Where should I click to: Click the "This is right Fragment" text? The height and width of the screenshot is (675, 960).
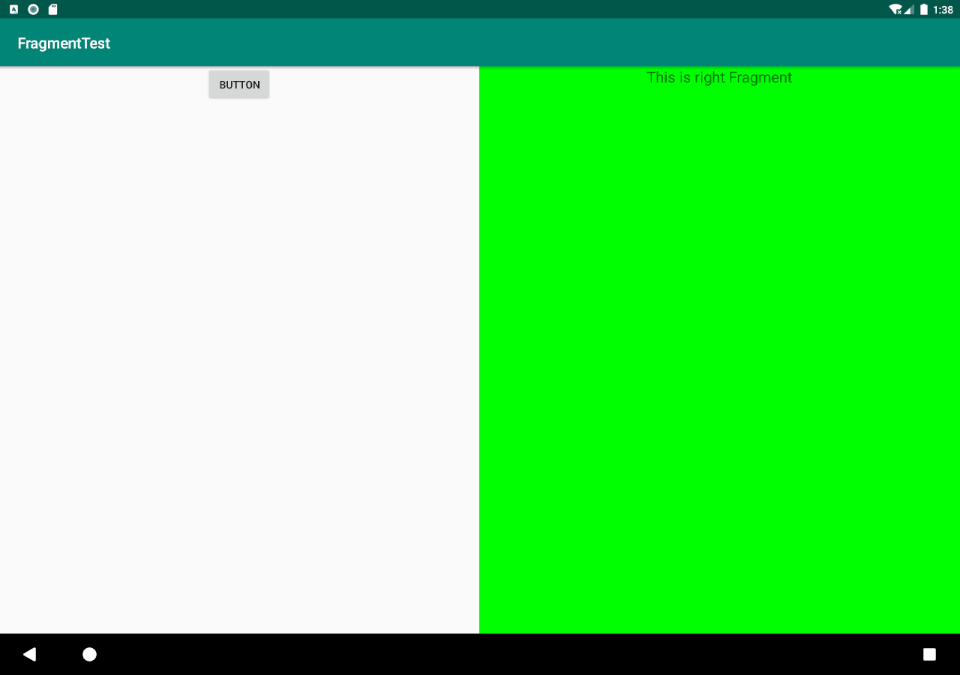pyautogui.click(x=719, y=78)
